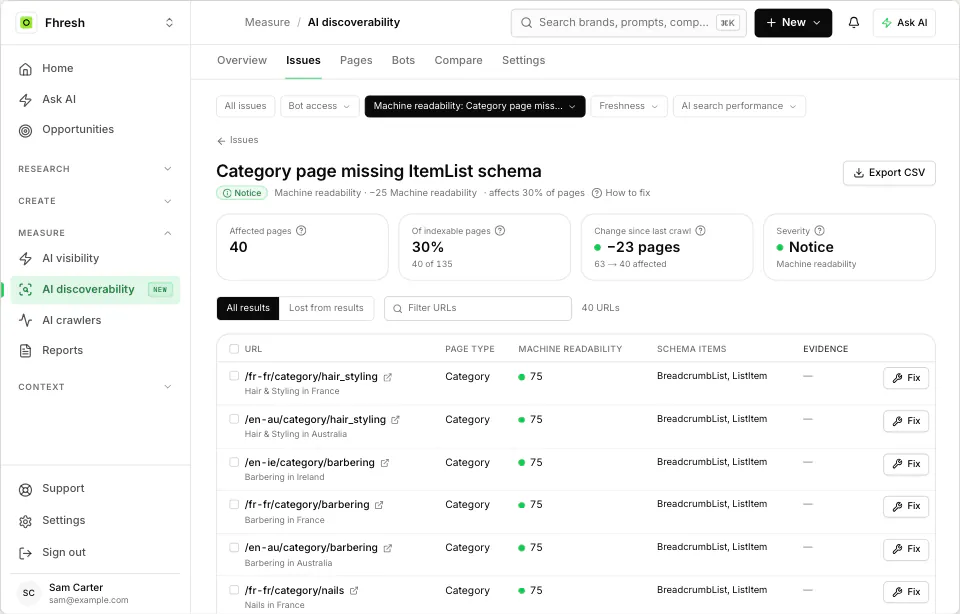
Task: Open external link for /en-au/category/barbering
Action: click(388, 548)
